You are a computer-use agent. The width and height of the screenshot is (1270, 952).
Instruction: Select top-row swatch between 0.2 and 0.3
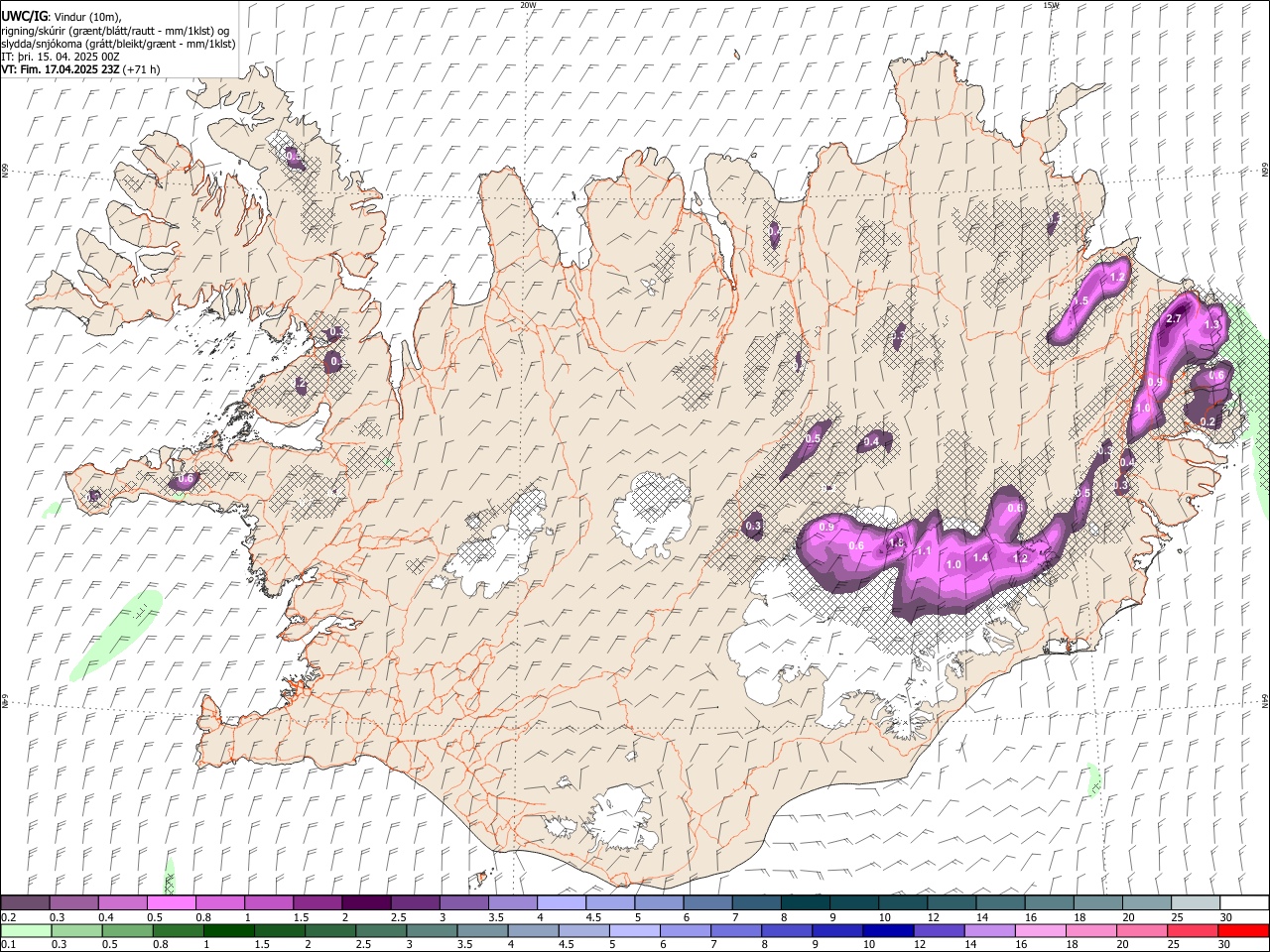(x=25, y=902)
